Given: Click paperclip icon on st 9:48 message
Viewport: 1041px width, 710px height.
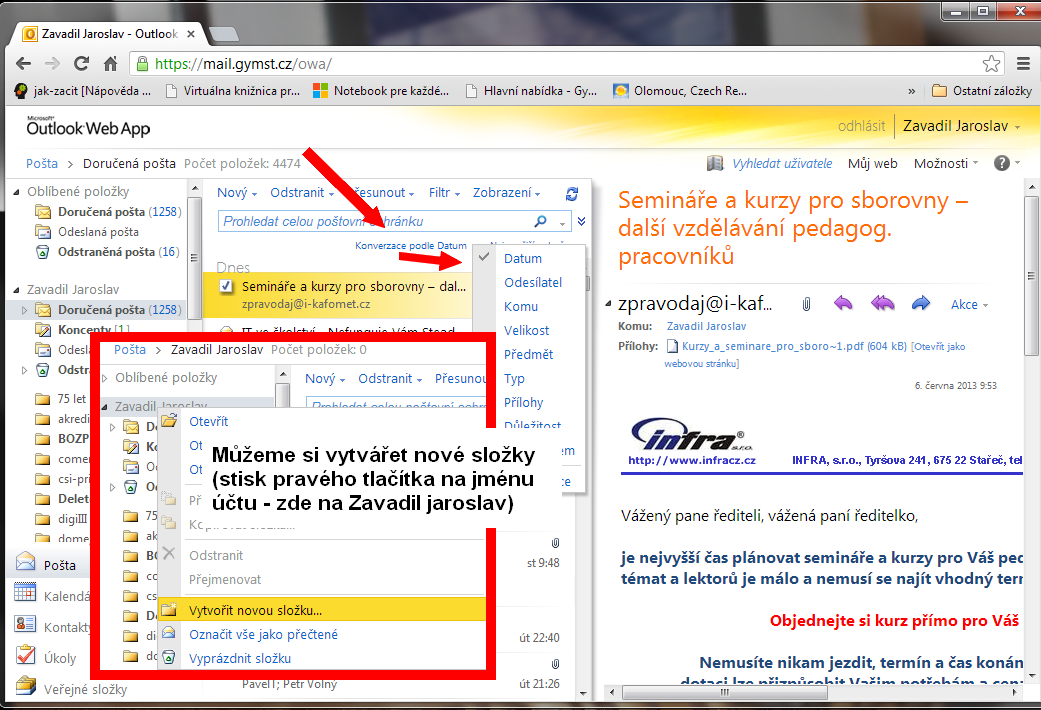Looking at the screenshot, I should [555, 543].
